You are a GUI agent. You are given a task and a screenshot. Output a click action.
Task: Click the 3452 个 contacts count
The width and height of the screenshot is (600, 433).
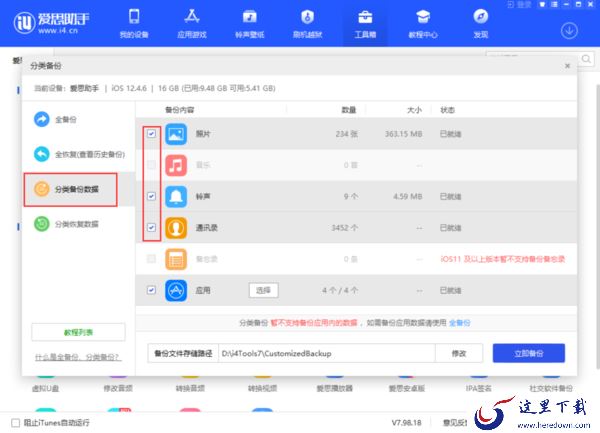point(344,228)
